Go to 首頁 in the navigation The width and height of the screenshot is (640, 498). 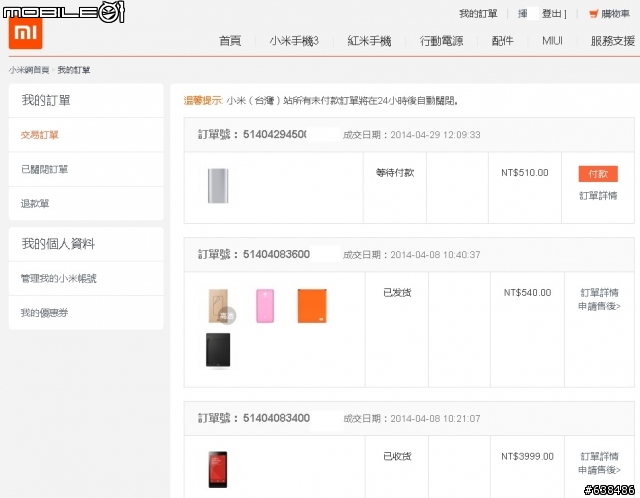point(230,41)
